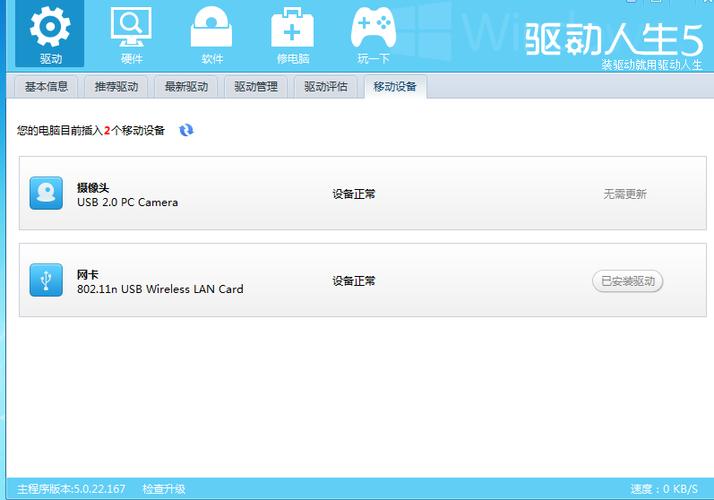This screenshot has width=714, height=500.
Task: Open the 修电脑 repair kit section
Action: (x=292, y=36)
